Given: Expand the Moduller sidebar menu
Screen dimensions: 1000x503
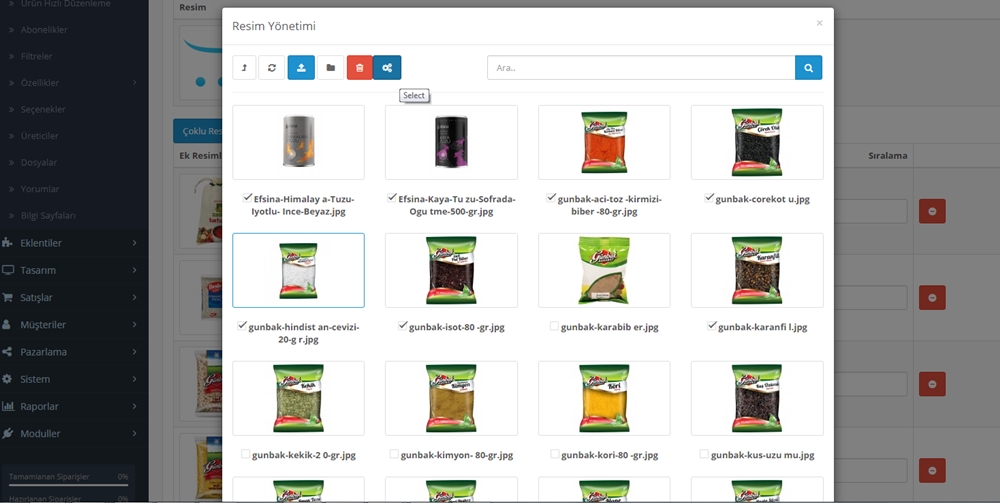Looking at the screenshot, I should [x=74, y=434].
